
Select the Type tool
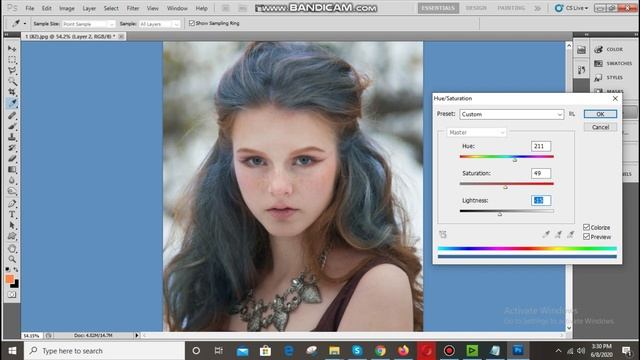(12, 214)
